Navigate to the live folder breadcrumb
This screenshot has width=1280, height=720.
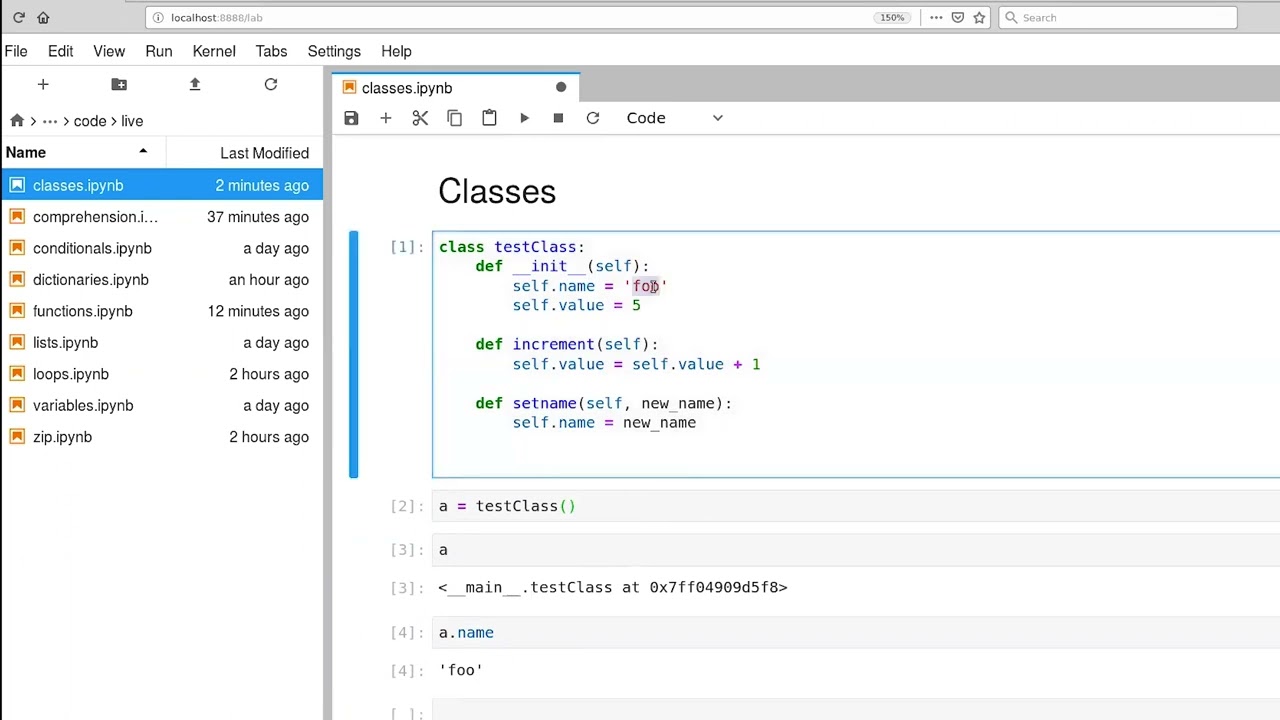coord(132,121)
